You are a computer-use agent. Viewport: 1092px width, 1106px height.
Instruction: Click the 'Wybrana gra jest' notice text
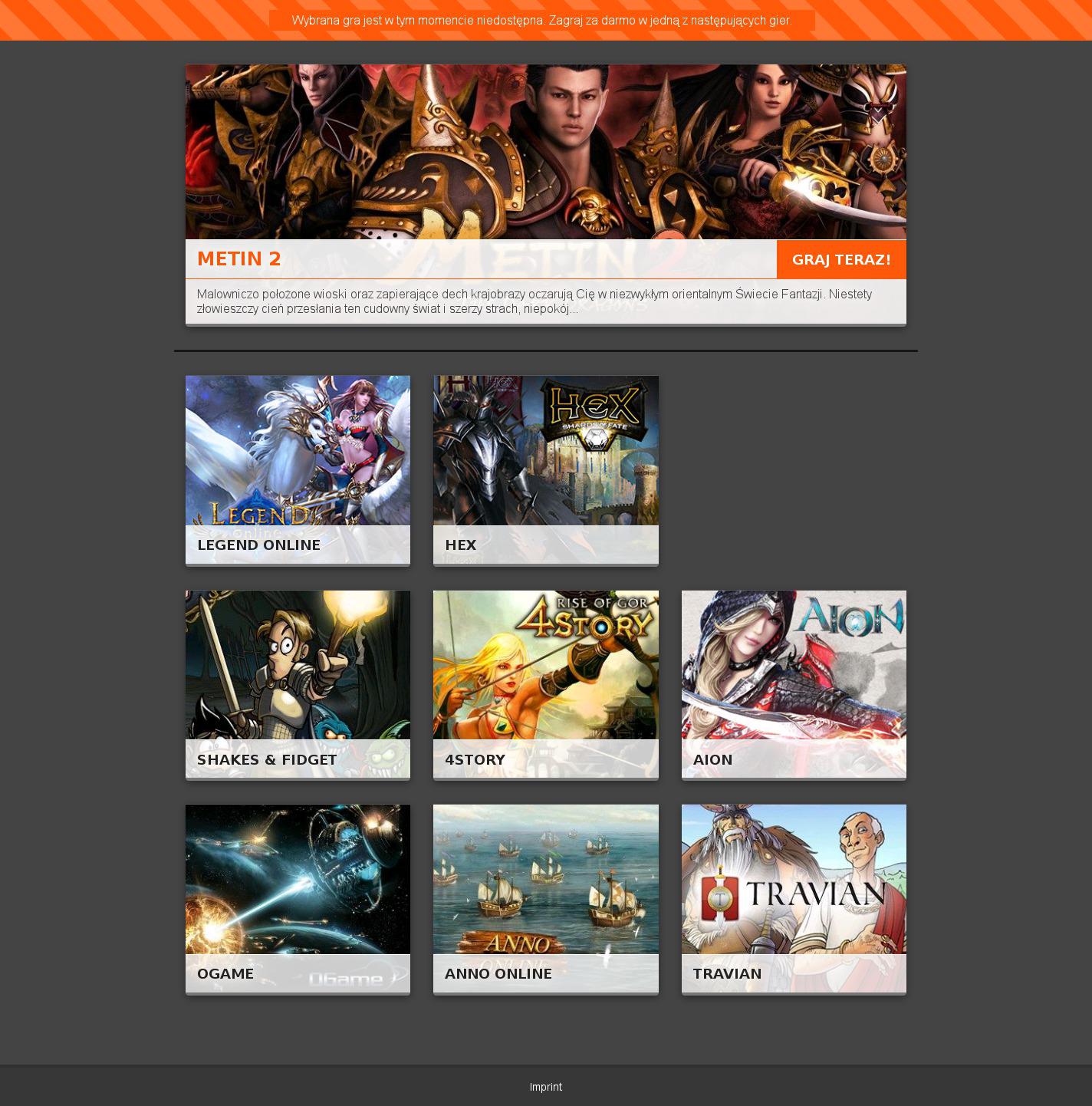pyautogui.click(x=542, y=20)
